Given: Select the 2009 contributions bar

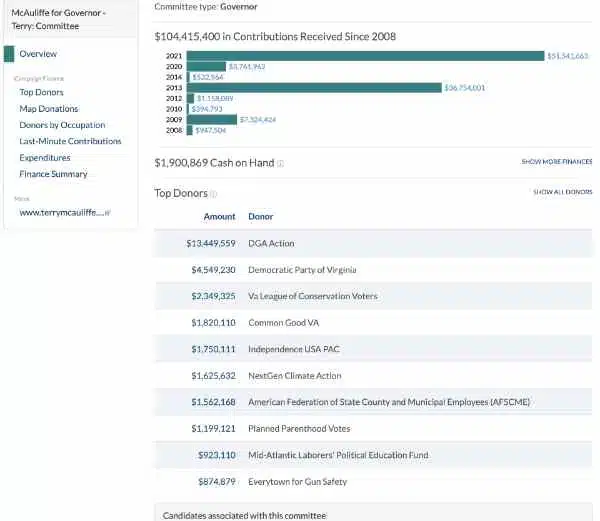Looking at the screenshot, I should click(x=212, y=120).
